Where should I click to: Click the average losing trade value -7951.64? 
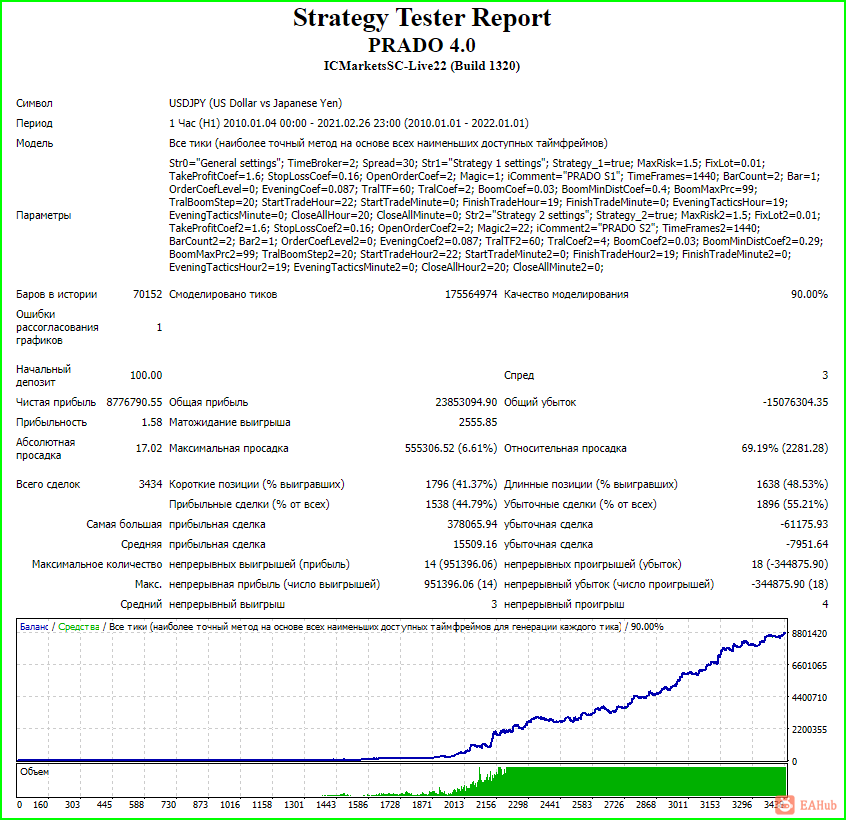807,544
